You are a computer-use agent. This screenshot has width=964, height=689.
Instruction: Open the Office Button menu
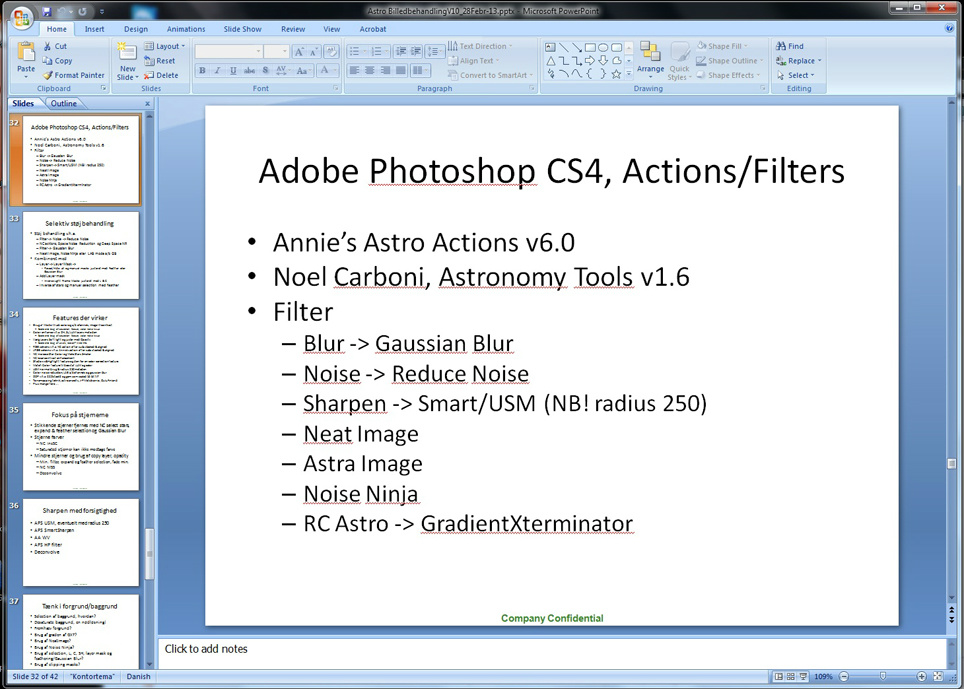pyautogui.click(x=20, y=17)
